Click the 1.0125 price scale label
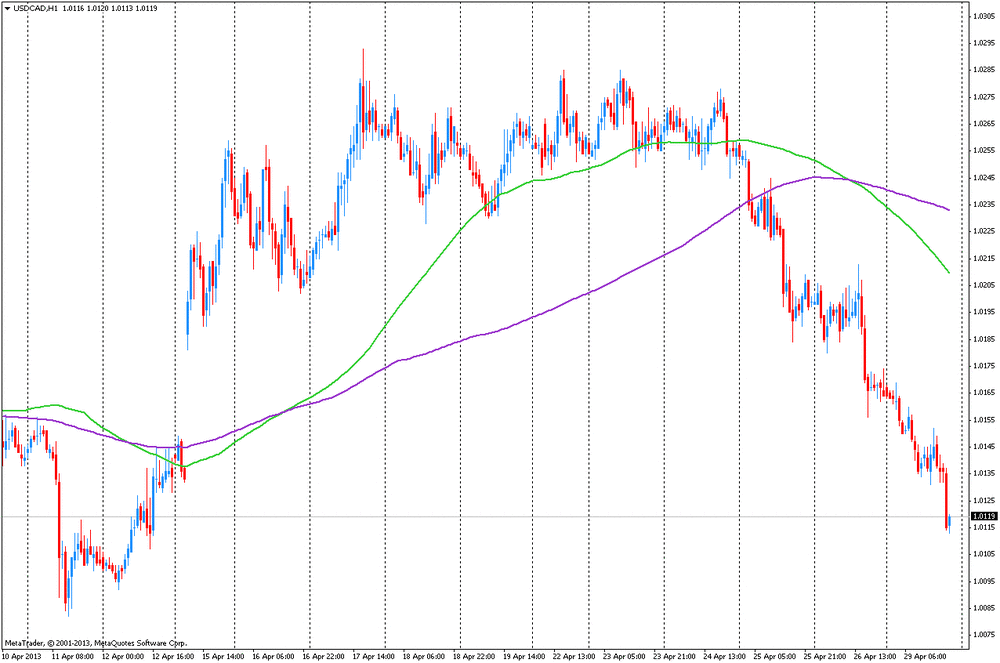Viewport: 1000px width, 663px height. click(x=985, y=500)
